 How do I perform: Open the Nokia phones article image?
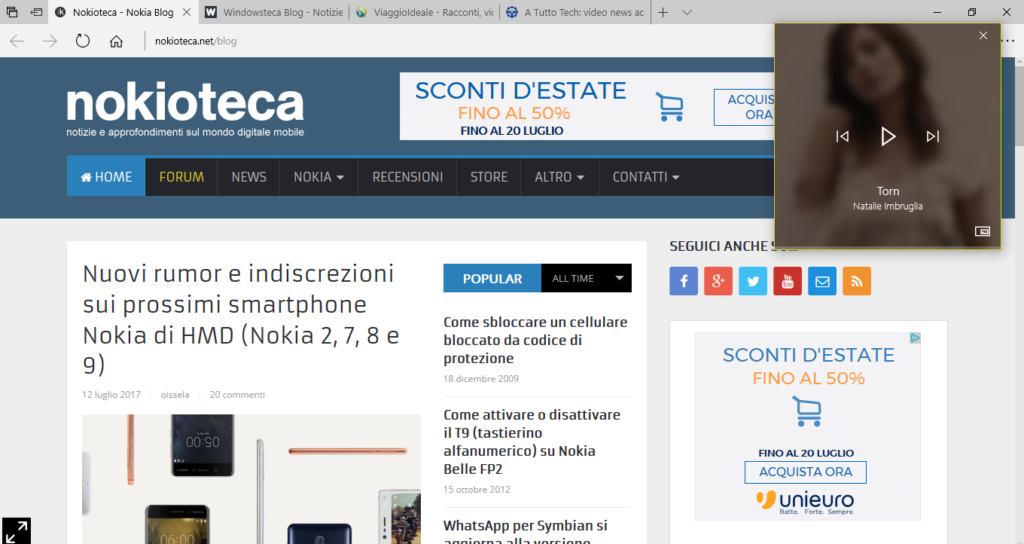tap(251, 479)
